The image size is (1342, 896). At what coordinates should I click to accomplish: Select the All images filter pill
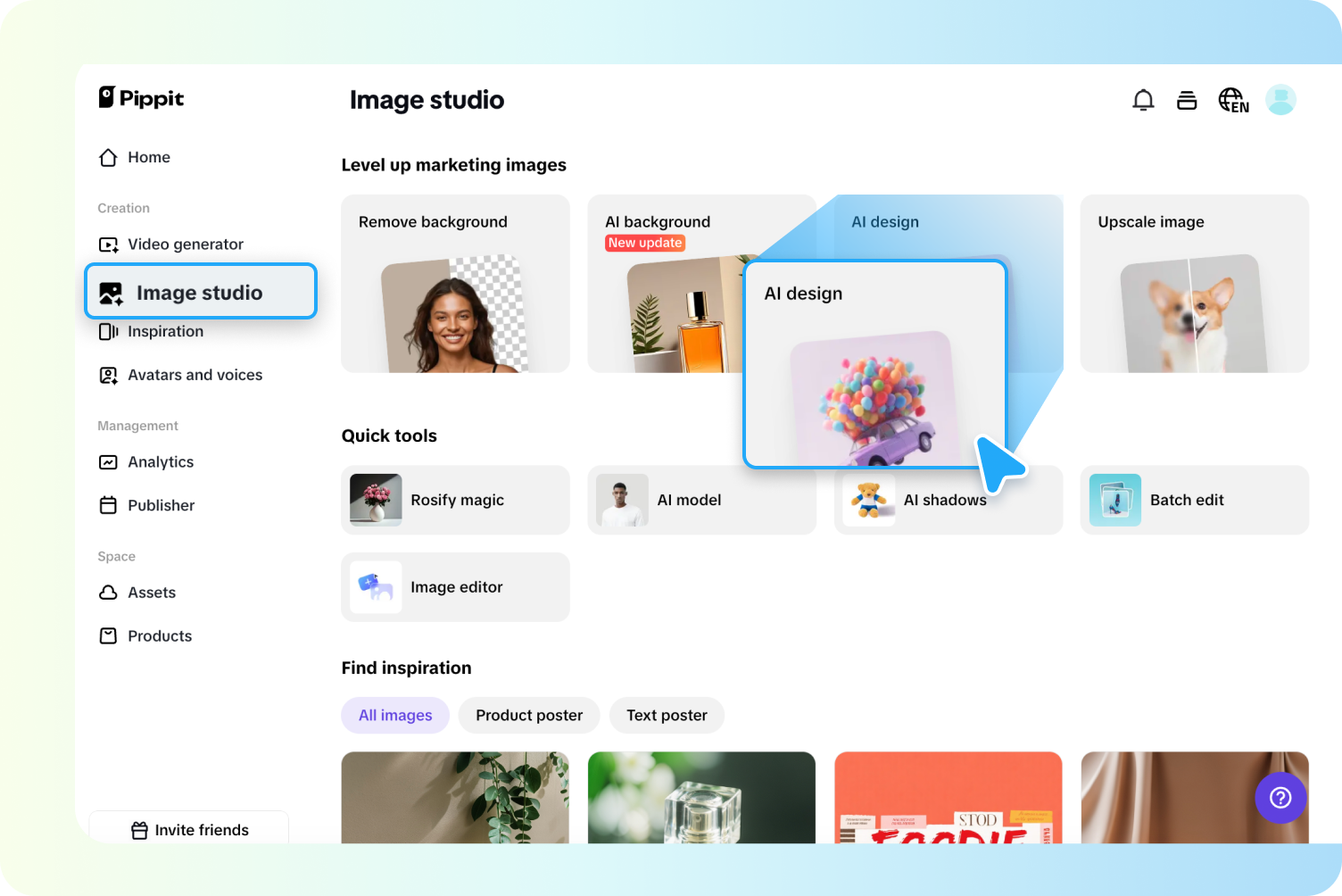tap(395, 715)
